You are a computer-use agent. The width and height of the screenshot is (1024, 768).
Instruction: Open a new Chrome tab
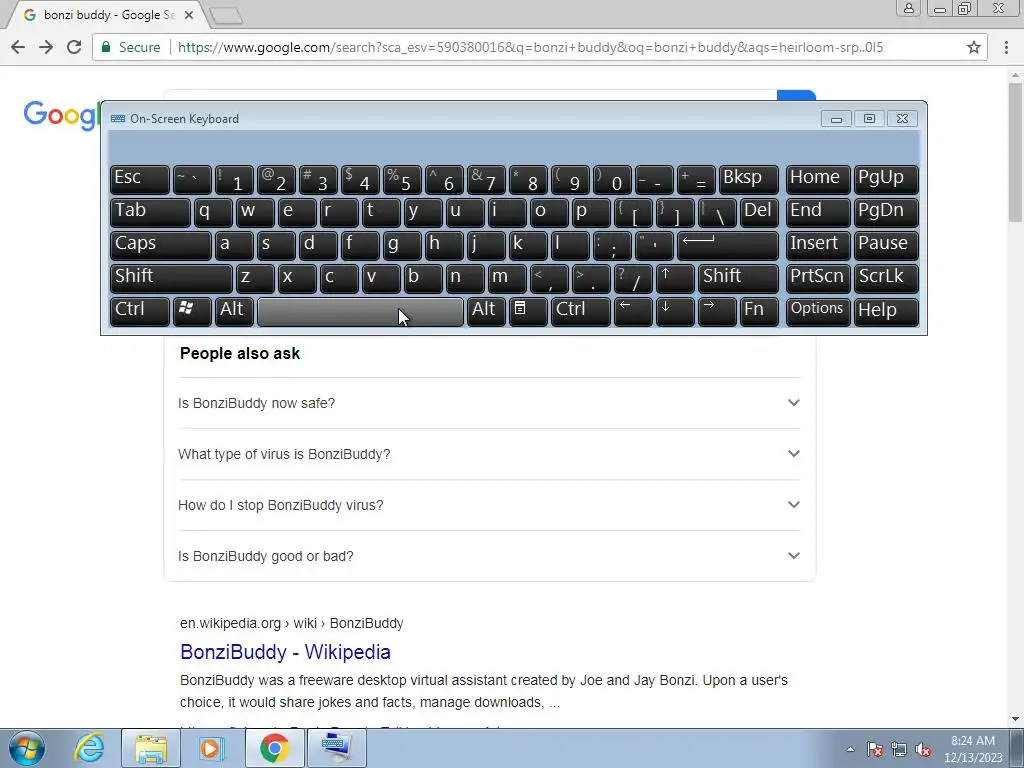[x=227, y=16]
